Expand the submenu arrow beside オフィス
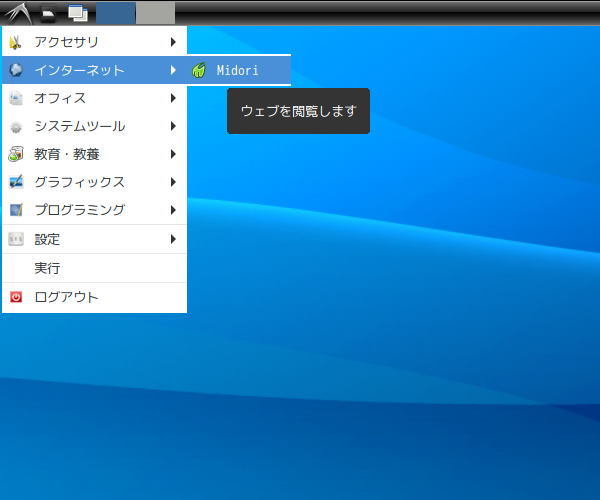The image size is (600, 500). click(x=173, y=98)
